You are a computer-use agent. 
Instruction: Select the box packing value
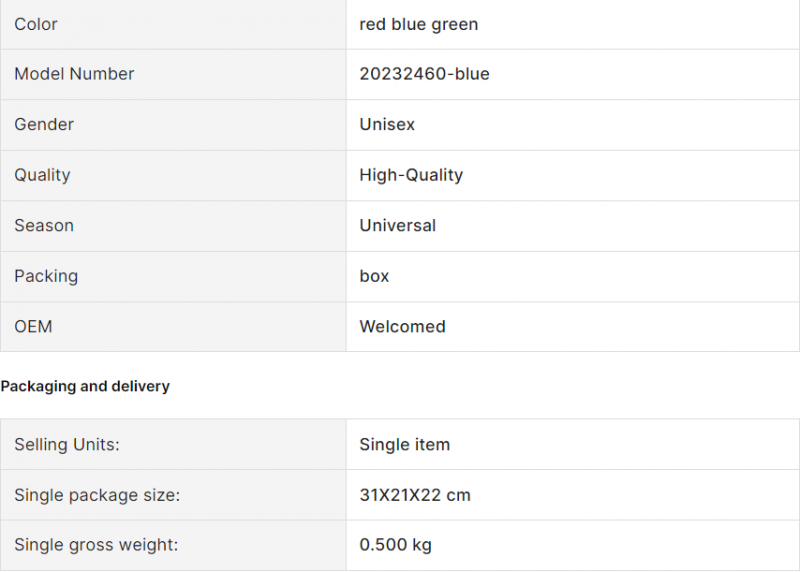click(x=374, y=276)
